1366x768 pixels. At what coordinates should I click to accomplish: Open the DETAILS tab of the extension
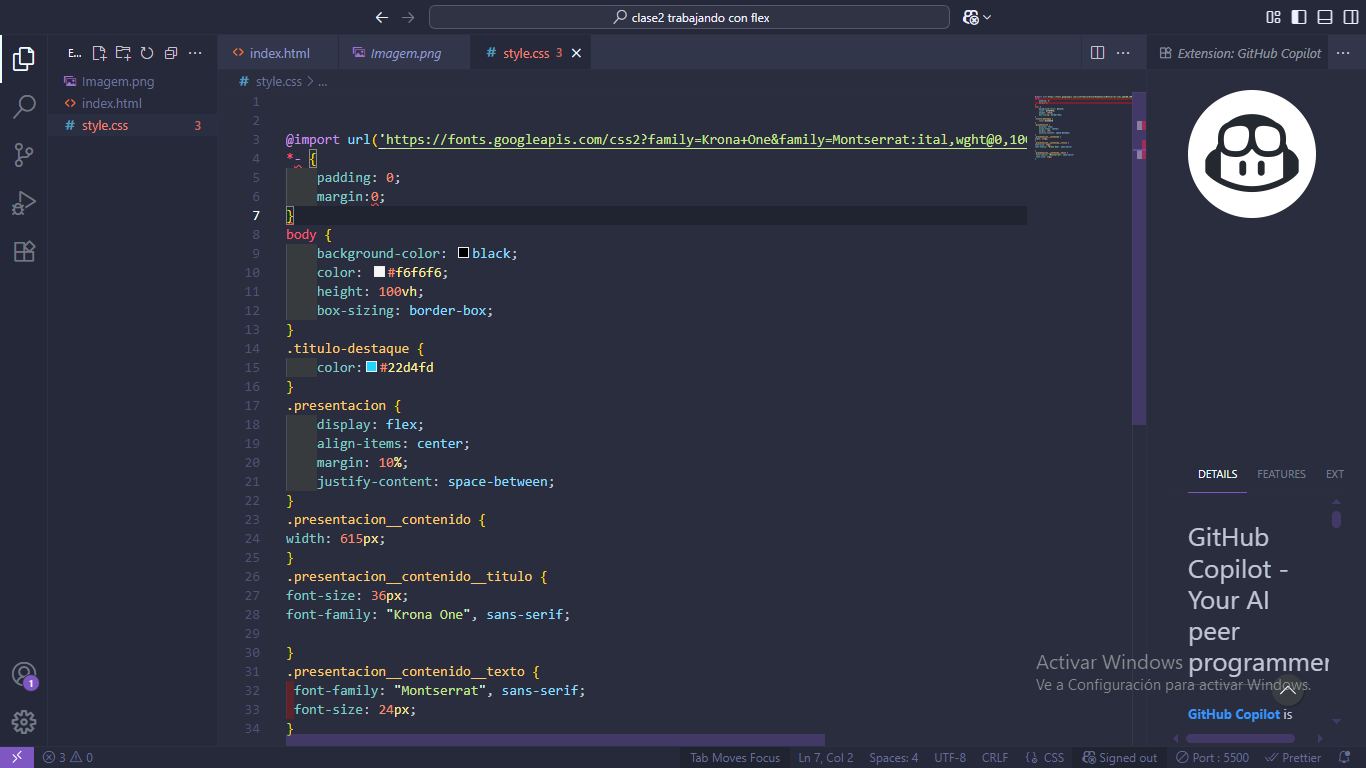click(1218, 474)
